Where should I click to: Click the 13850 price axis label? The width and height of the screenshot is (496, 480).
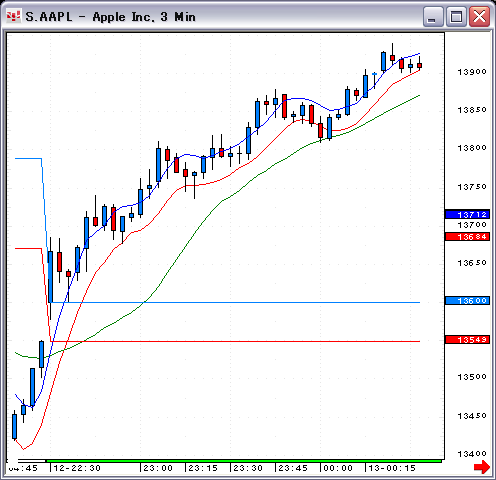click(x=472, y=110)
